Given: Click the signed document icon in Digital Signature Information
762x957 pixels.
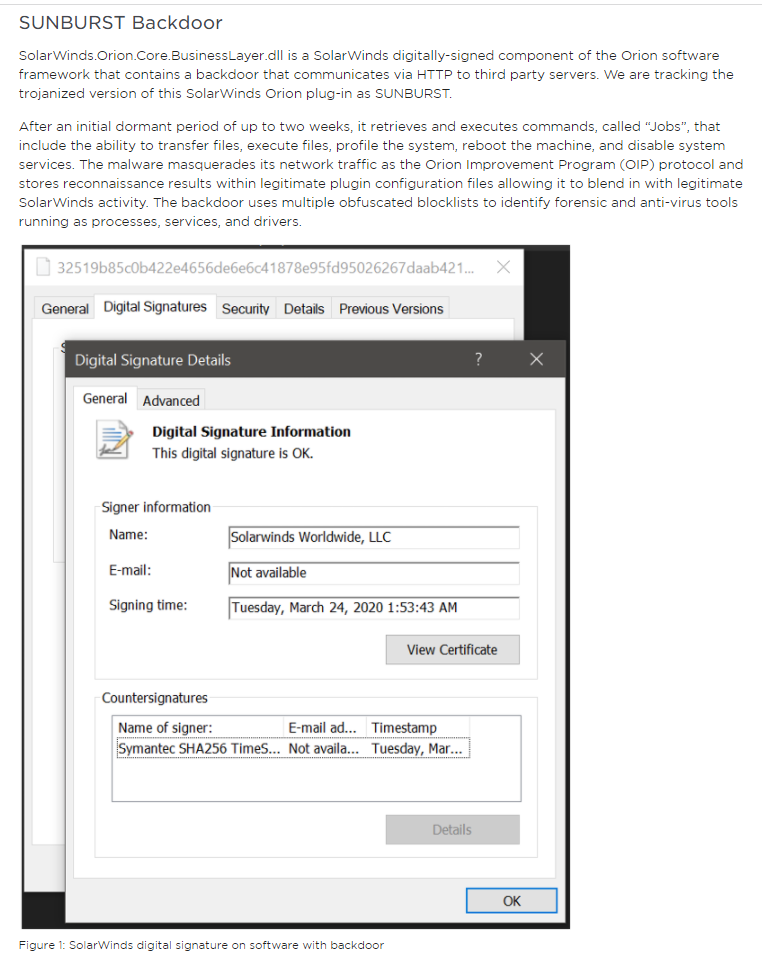Looking at the screenshot, I should pos(114,439).
